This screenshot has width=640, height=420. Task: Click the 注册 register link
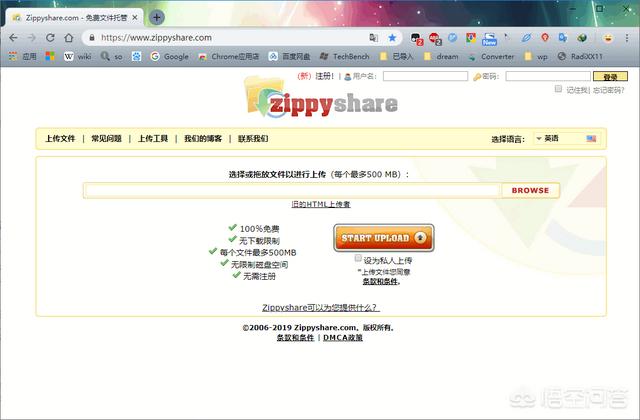(325, 76)
